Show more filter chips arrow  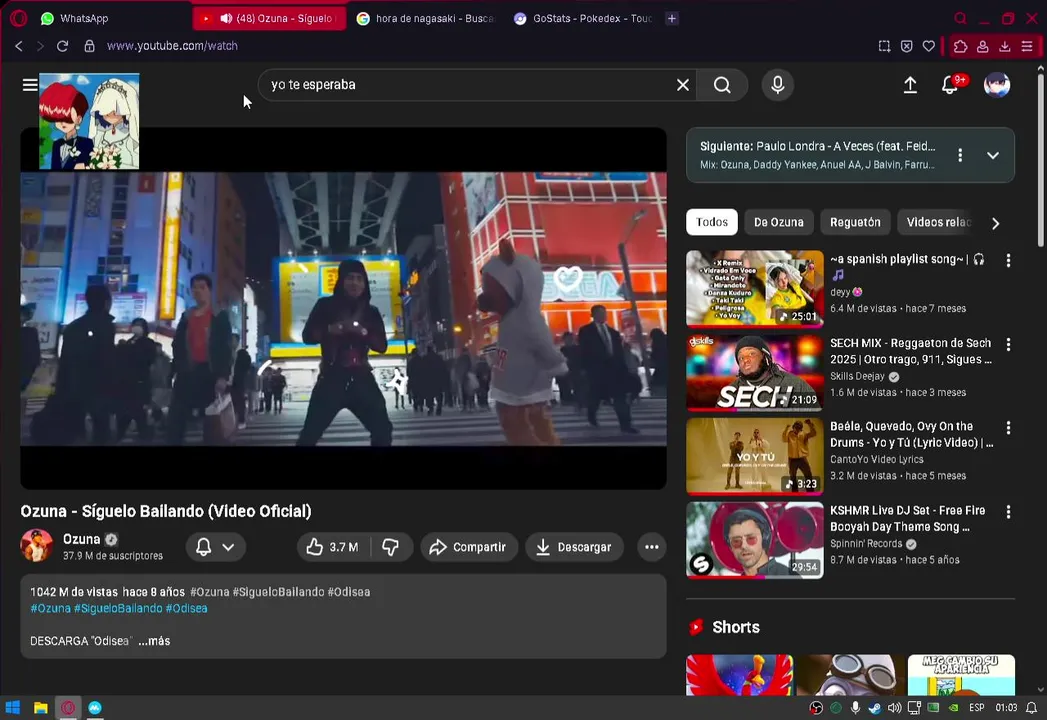click(x=995, y=223)
